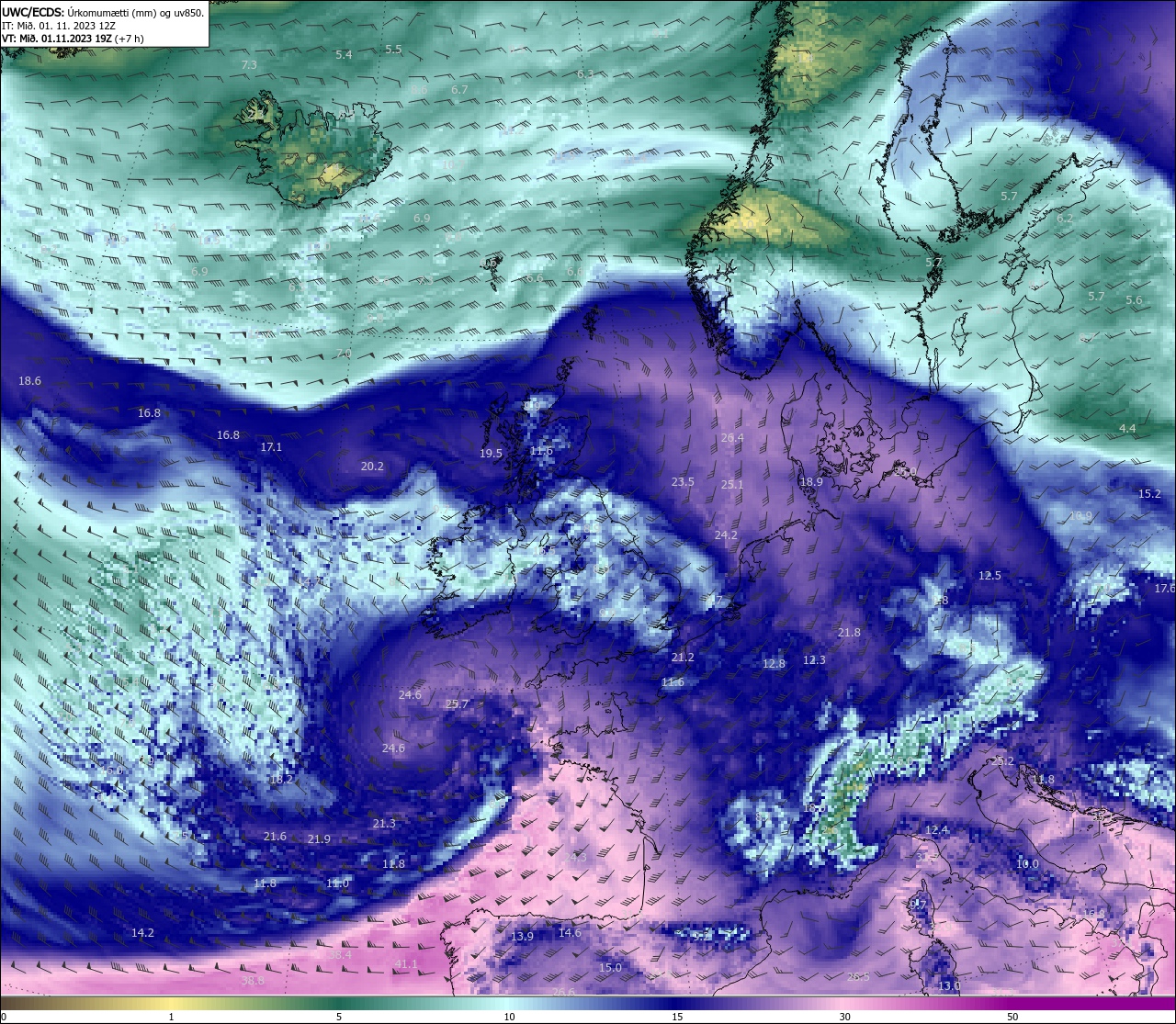
Task: Click the map value '17.1'
Action: pyautogui.click(x=271, y=447)
